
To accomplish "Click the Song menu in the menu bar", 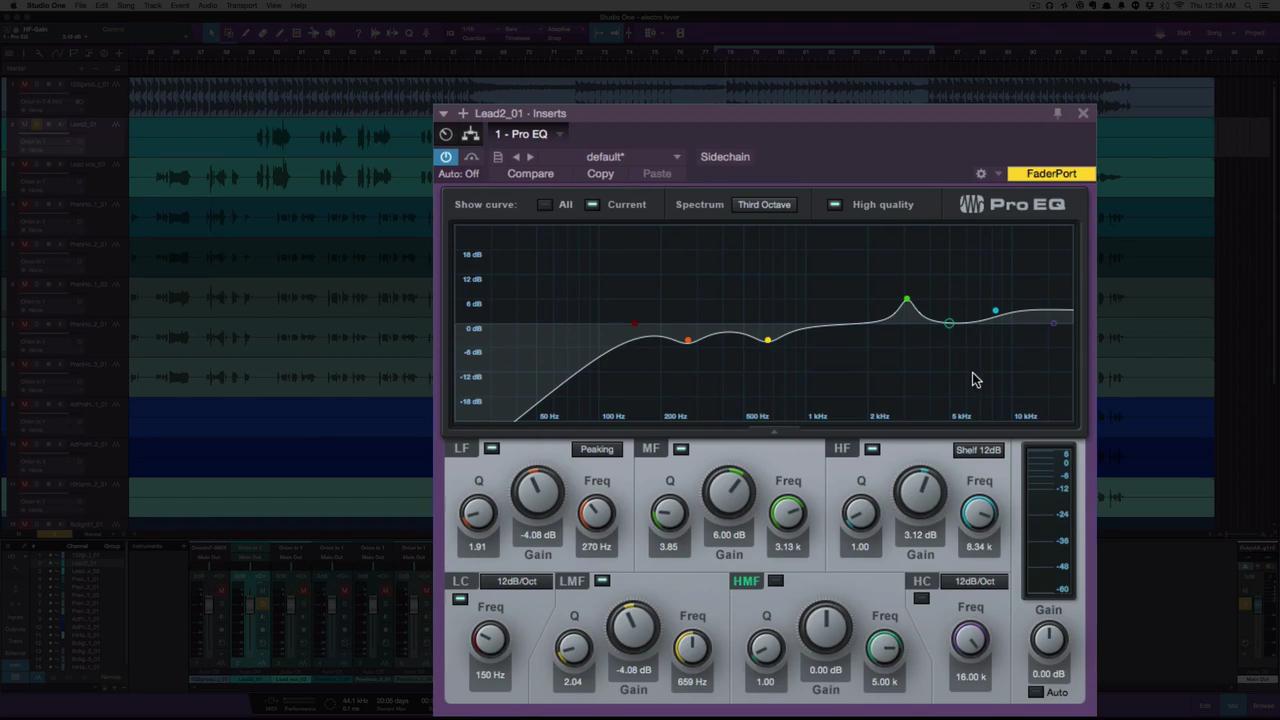I will pos(126,5).
